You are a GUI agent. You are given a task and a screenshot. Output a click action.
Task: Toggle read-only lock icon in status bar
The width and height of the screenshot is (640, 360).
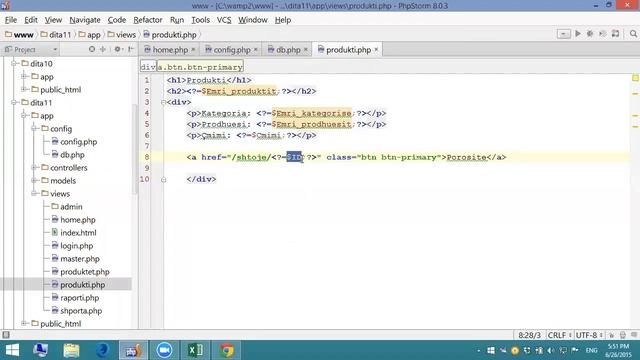click(611, 335)
